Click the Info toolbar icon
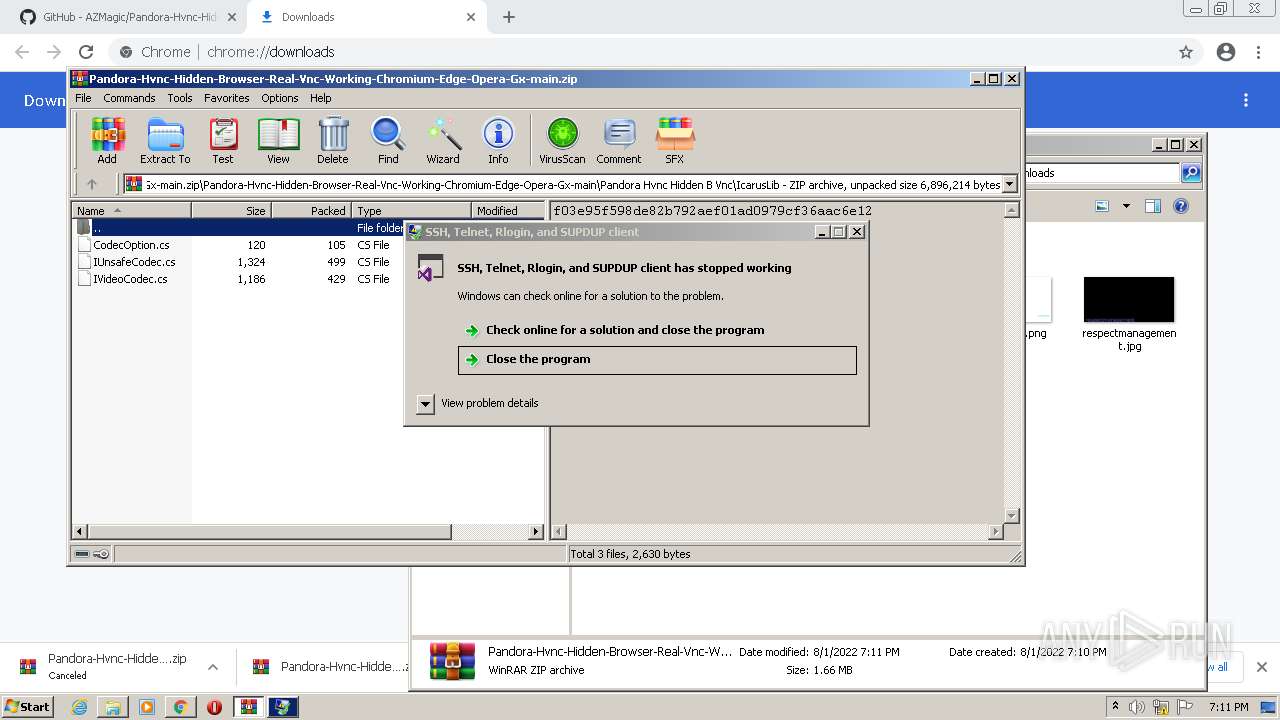1280x720 pixels. [498, 141]
